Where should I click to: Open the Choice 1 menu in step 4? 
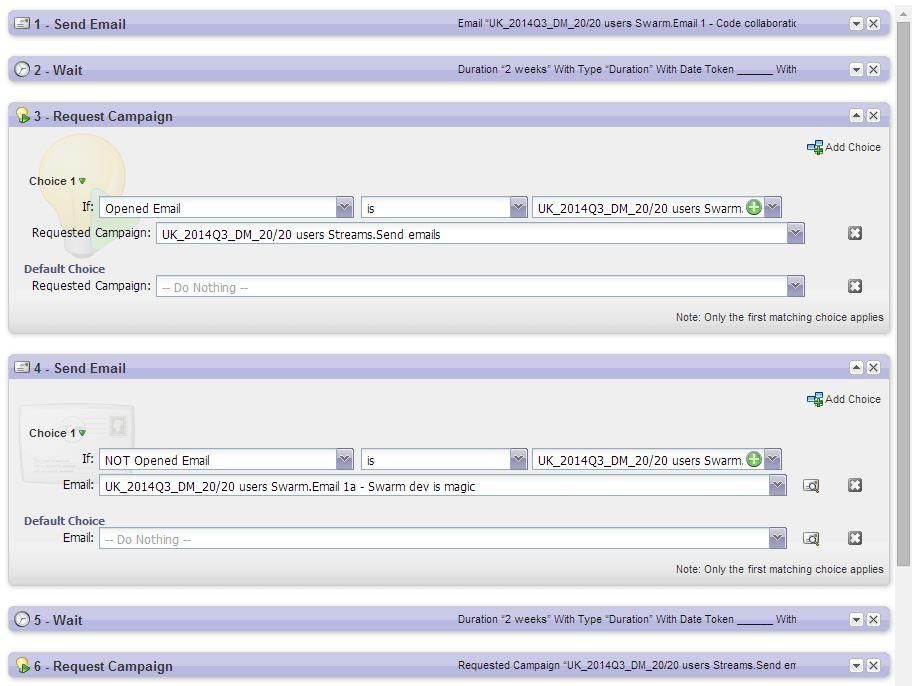[82, 434]
